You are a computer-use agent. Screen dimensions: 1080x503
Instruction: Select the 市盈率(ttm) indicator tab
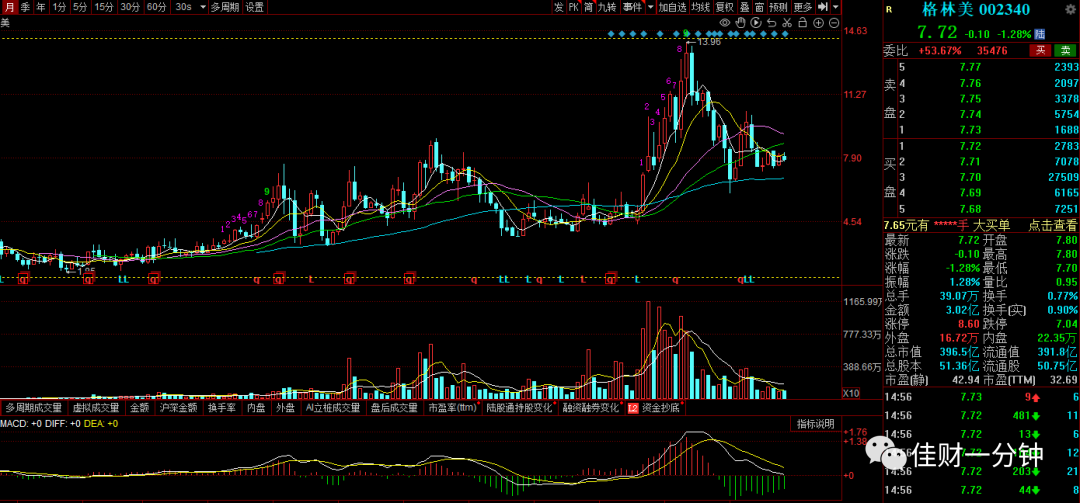(x=453, y=407)
